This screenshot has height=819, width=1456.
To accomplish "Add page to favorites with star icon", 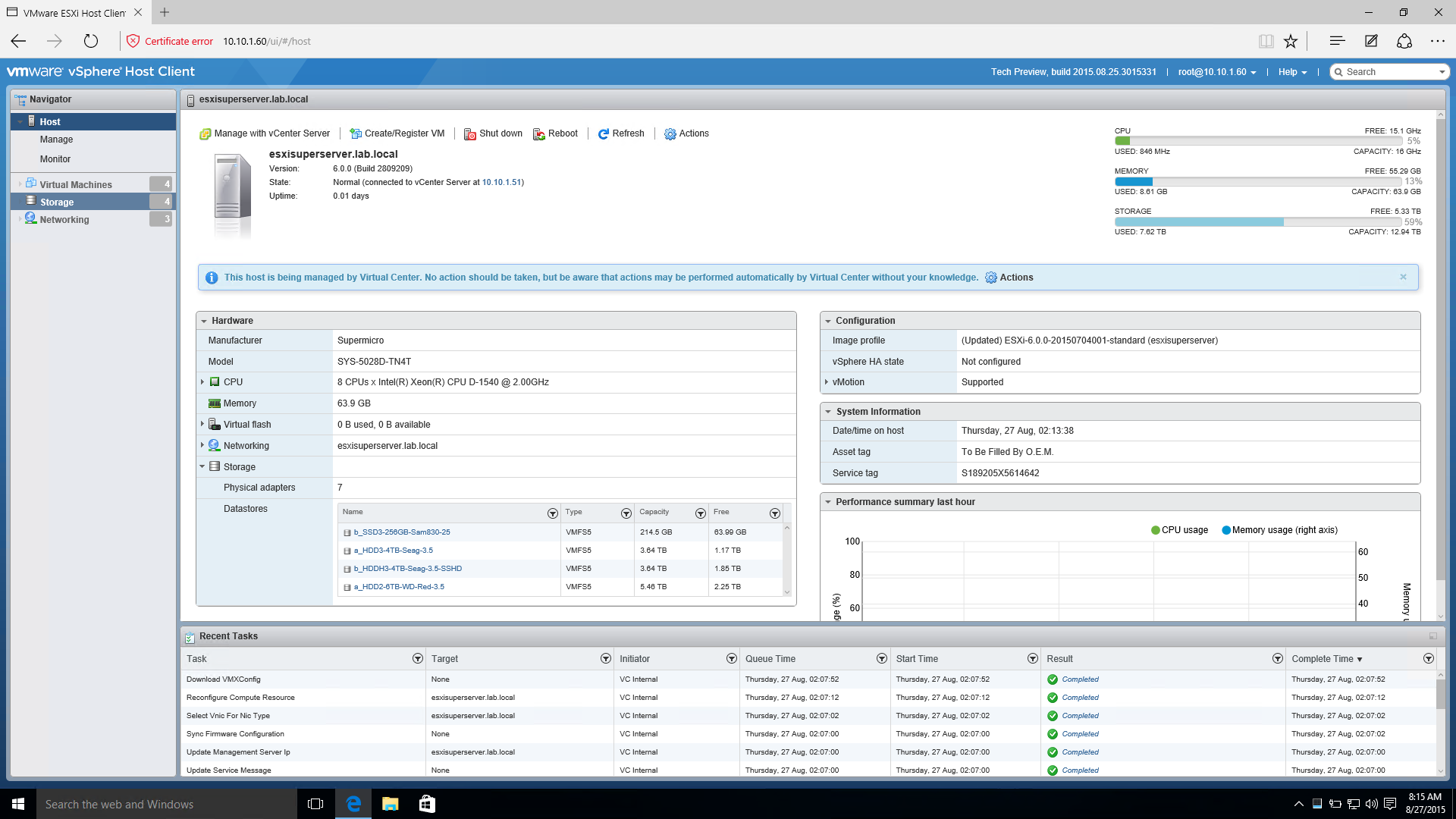I will point(1291,41).
